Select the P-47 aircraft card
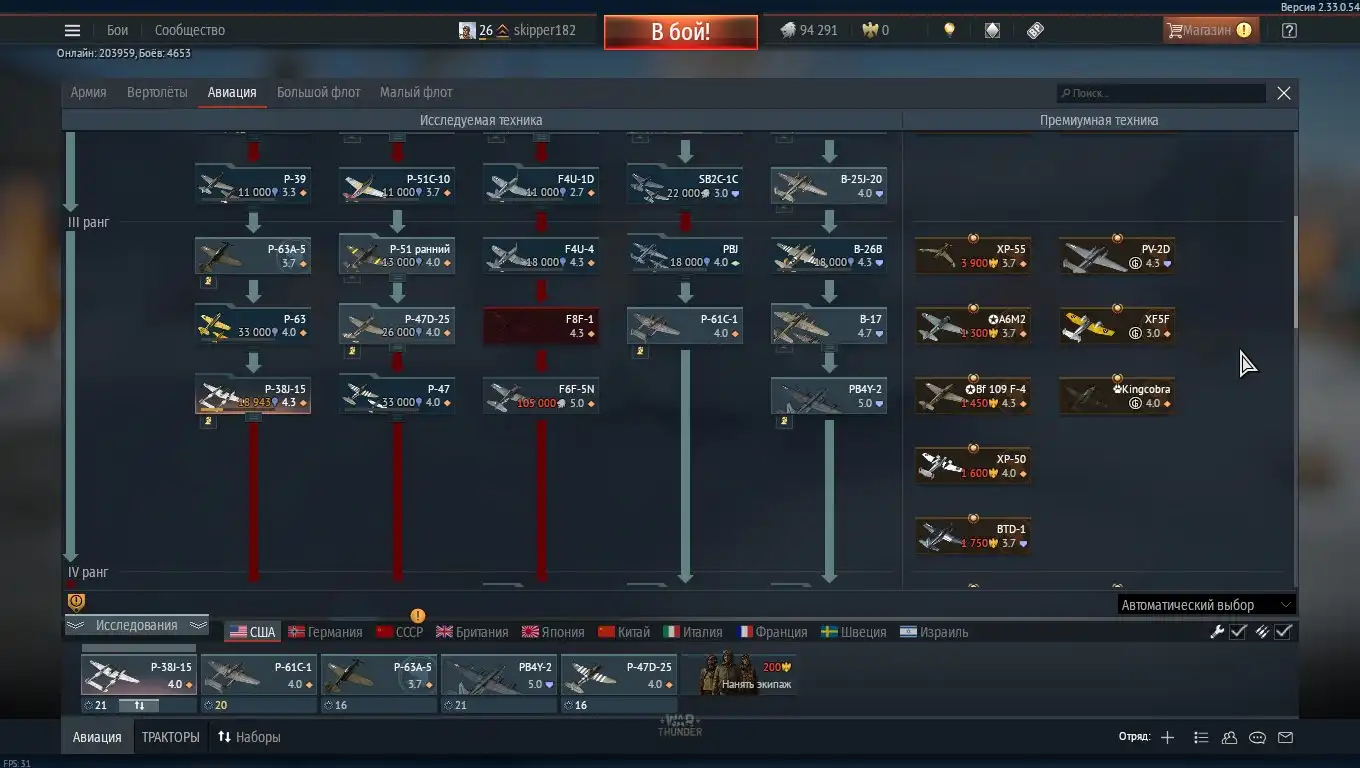The image size is (1360, 768). click(x=397, y=395)
